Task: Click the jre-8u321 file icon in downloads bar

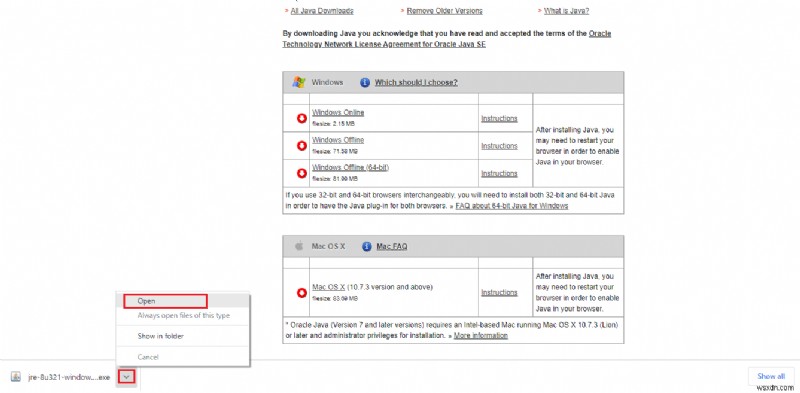Action: tap(16, 377)
